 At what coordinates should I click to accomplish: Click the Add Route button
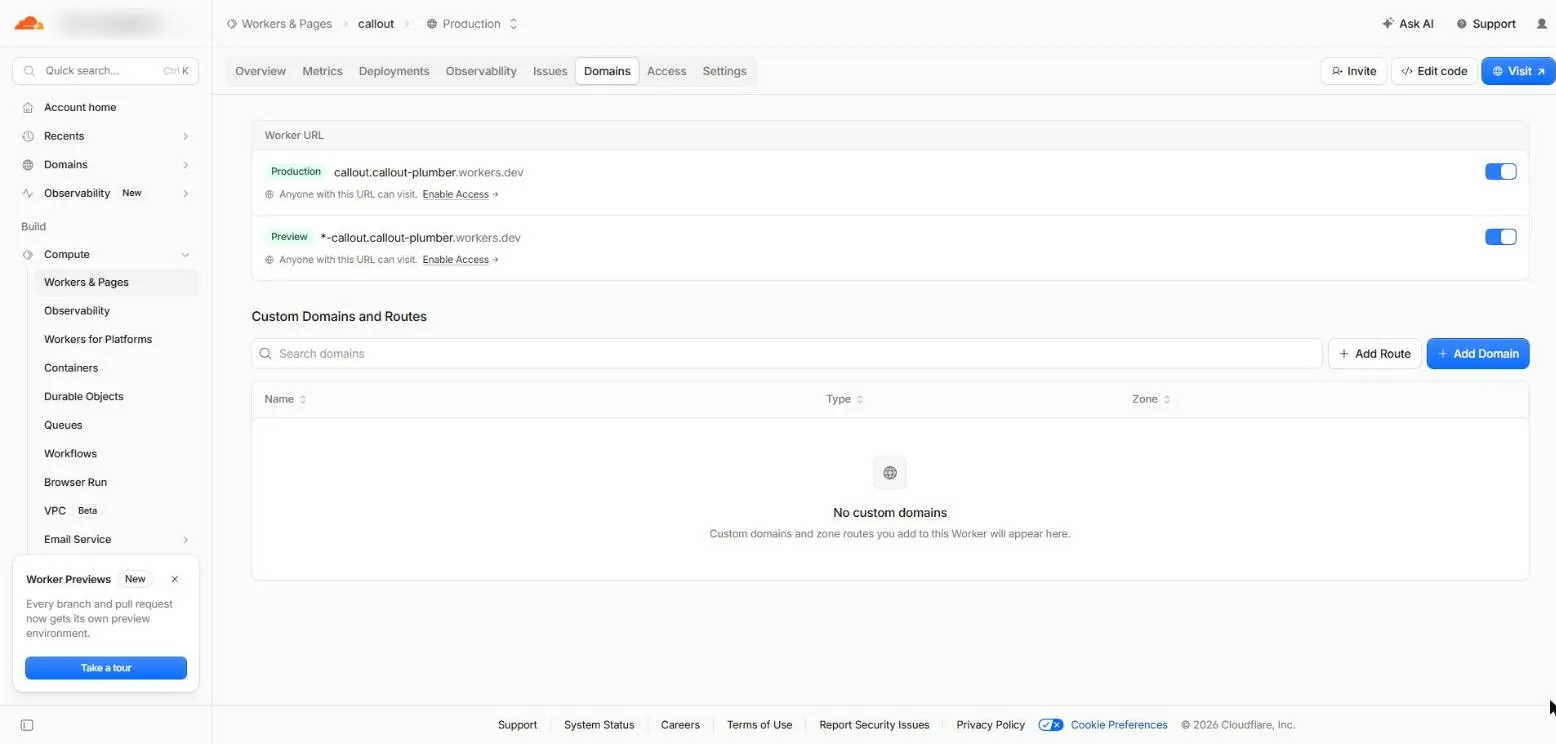point(1374,354)
